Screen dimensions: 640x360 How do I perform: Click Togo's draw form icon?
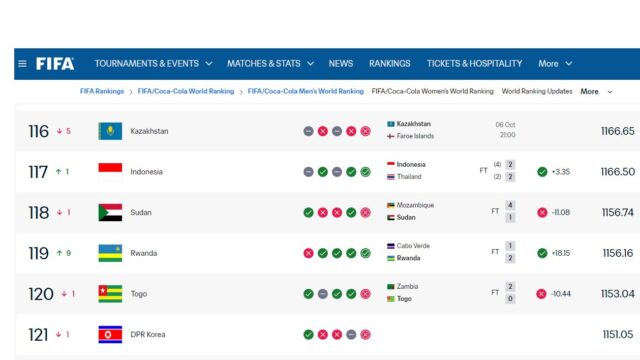[x=323, y=294]
